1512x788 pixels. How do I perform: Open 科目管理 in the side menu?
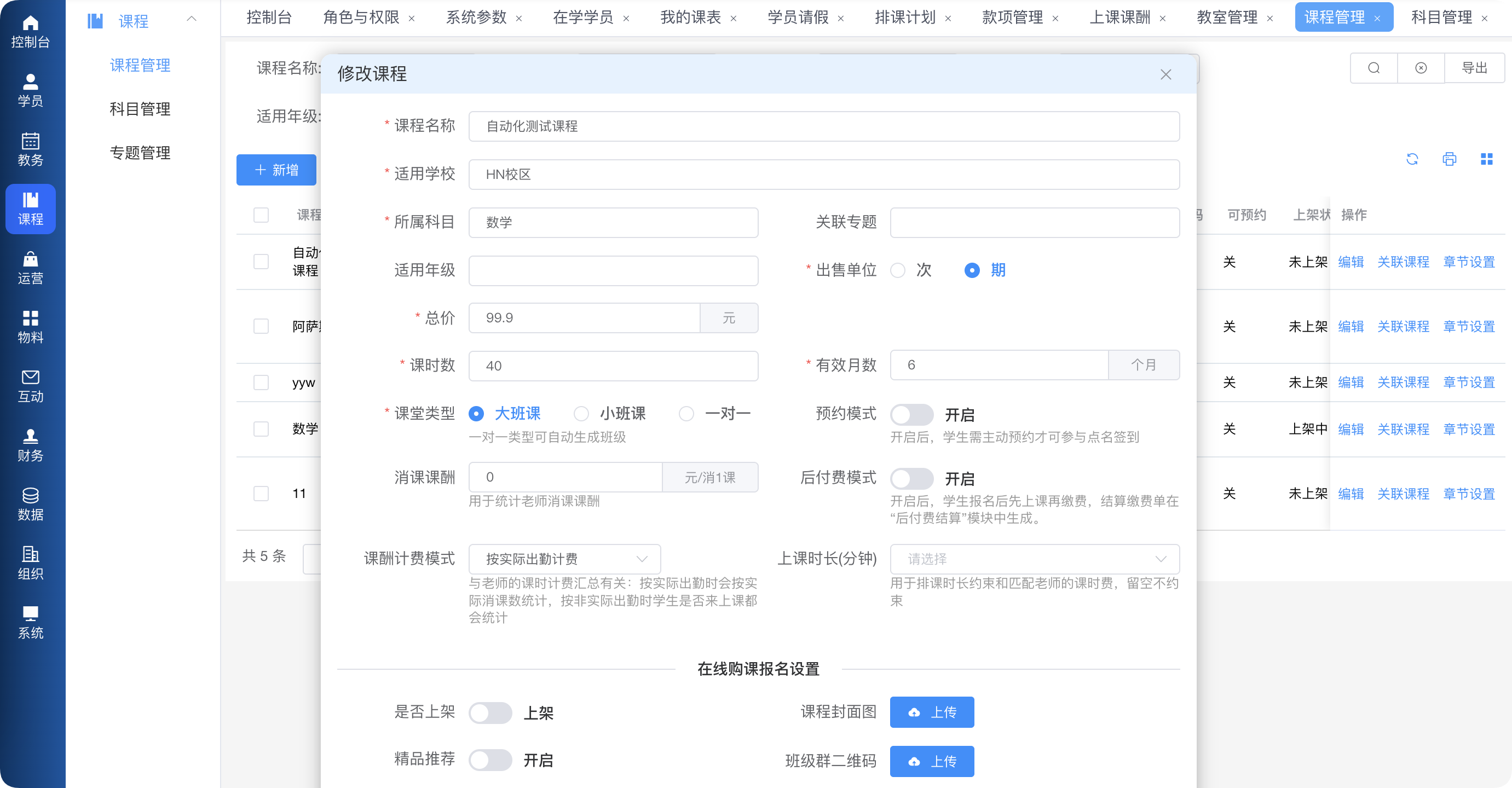(x=140, y=109)
